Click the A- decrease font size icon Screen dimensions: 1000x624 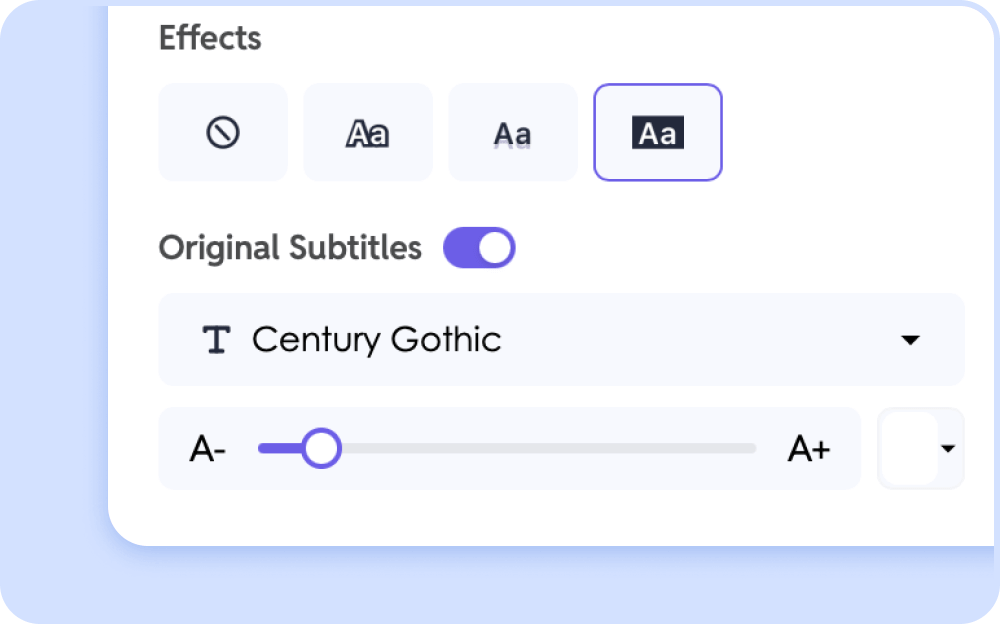pyautogui.click(x=207, y=449)
